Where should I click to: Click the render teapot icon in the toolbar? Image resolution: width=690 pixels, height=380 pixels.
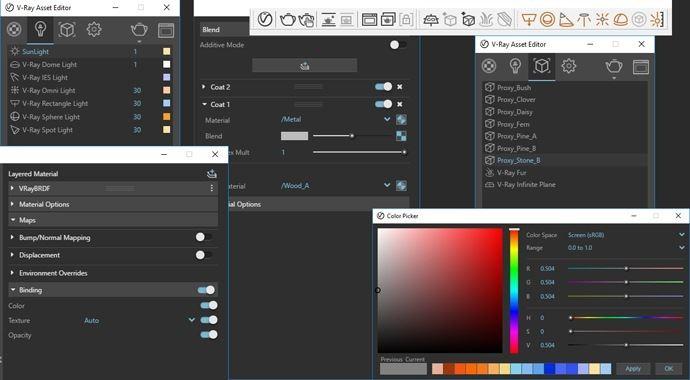pos(288,19)
